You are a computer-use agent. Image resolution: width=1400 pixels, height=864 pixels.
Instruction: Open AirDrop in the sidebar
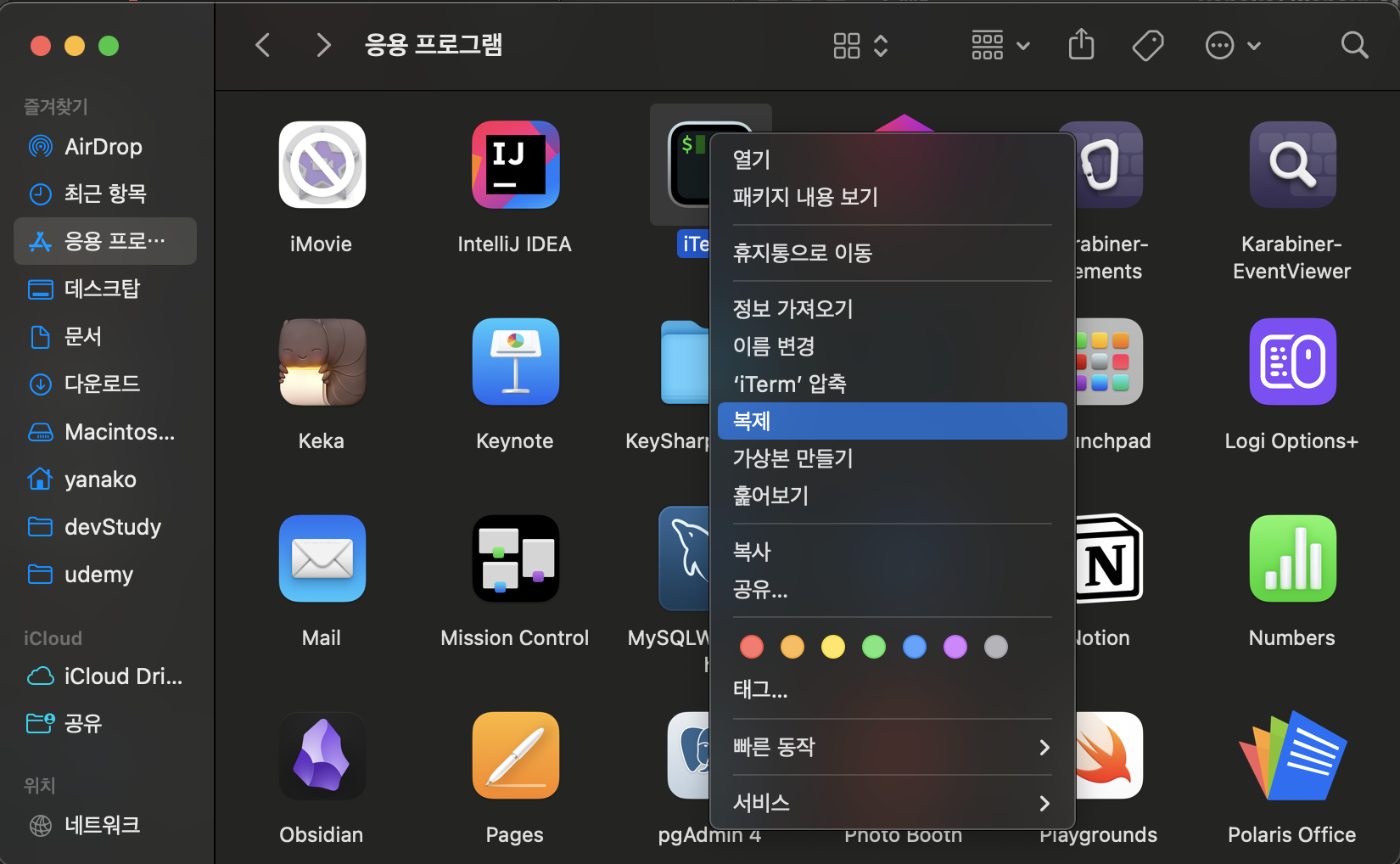coord(105,146)
